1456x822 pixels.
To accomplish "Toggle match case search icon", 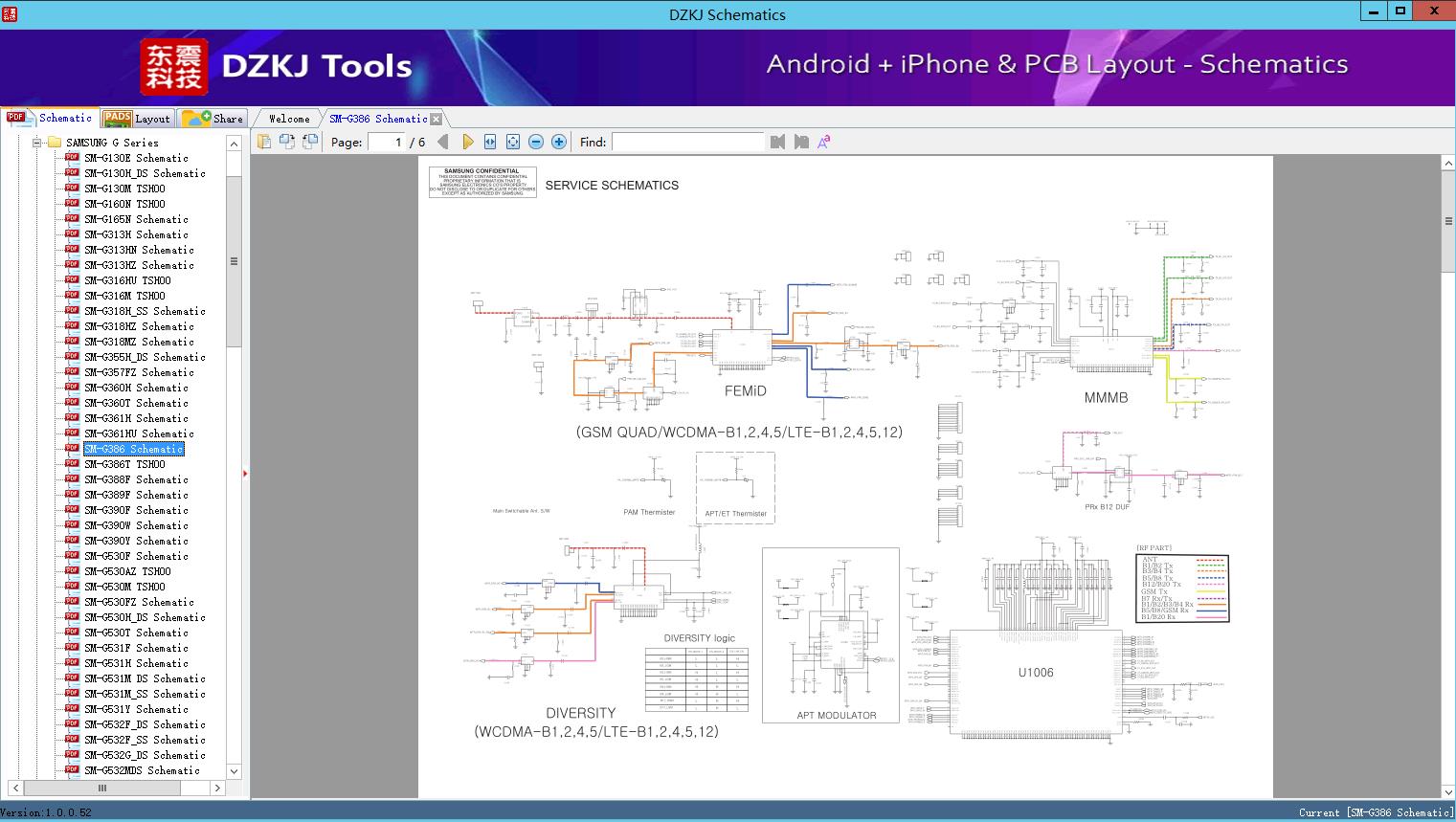I will pos(824,142).
